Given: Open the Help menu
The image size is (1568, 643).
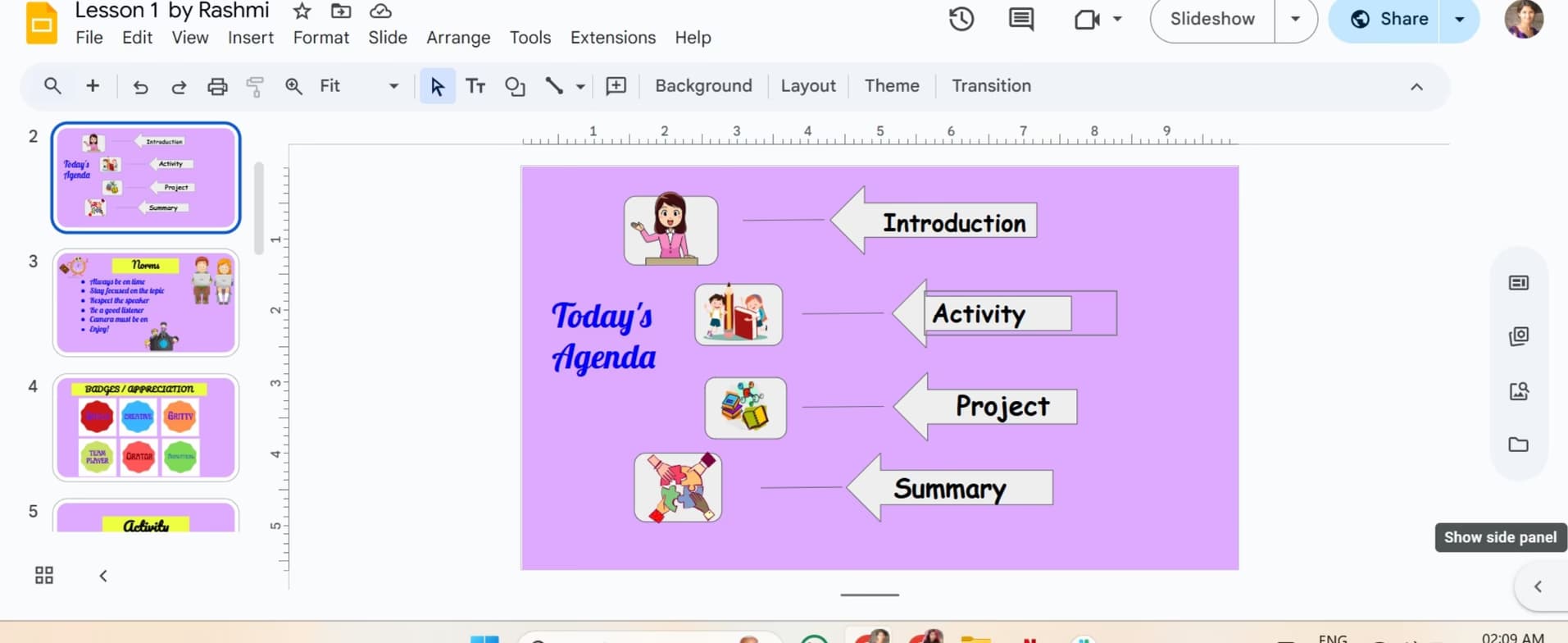Looking at the screenshot, I should [693, 38].
